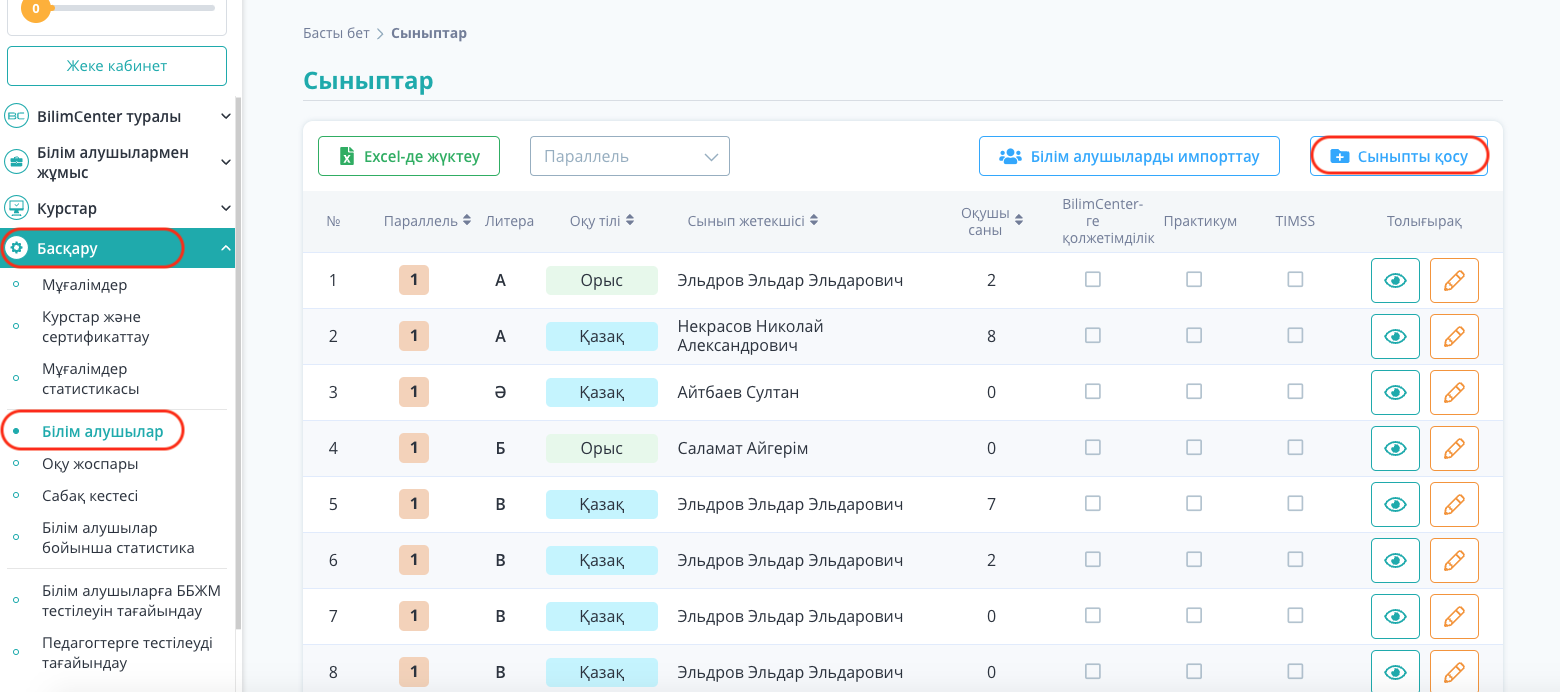Open Жеке кабинет button
The width and height of the screenshot is (1560, 692).
tap(117, 66)
